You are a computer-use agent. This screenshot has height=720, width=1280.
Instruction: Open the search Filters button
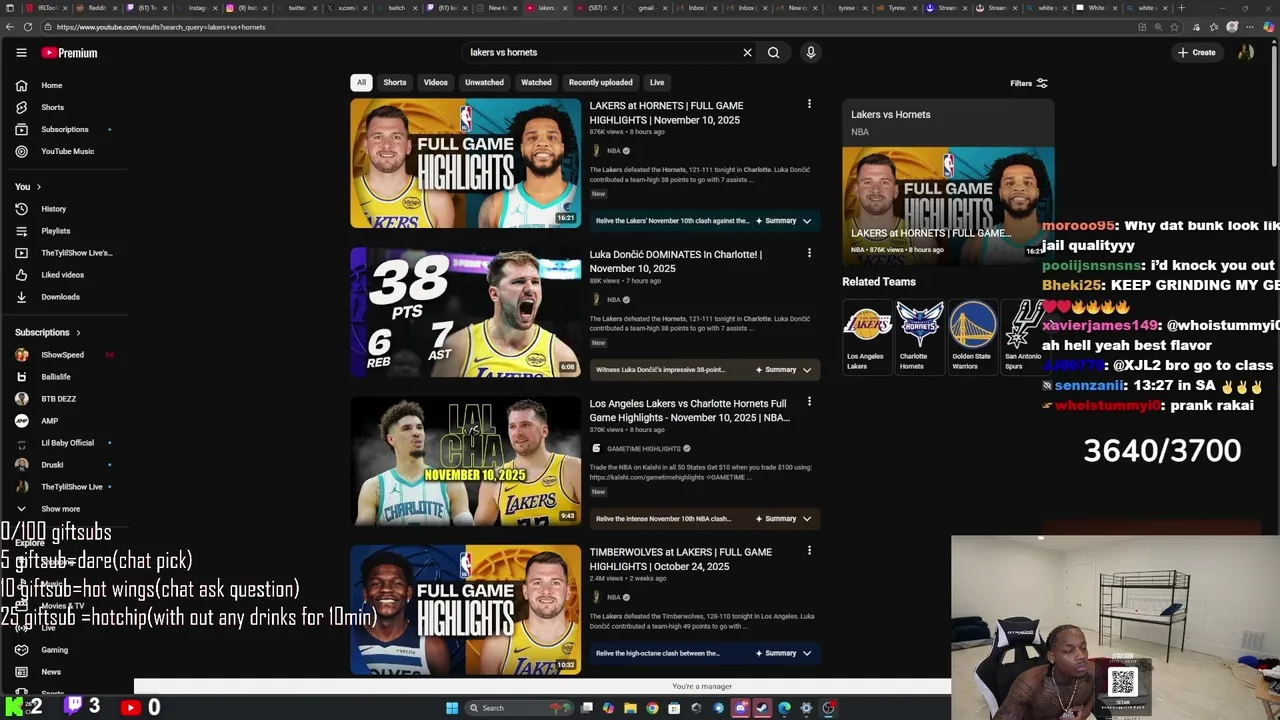click(x=1028, y=83)
